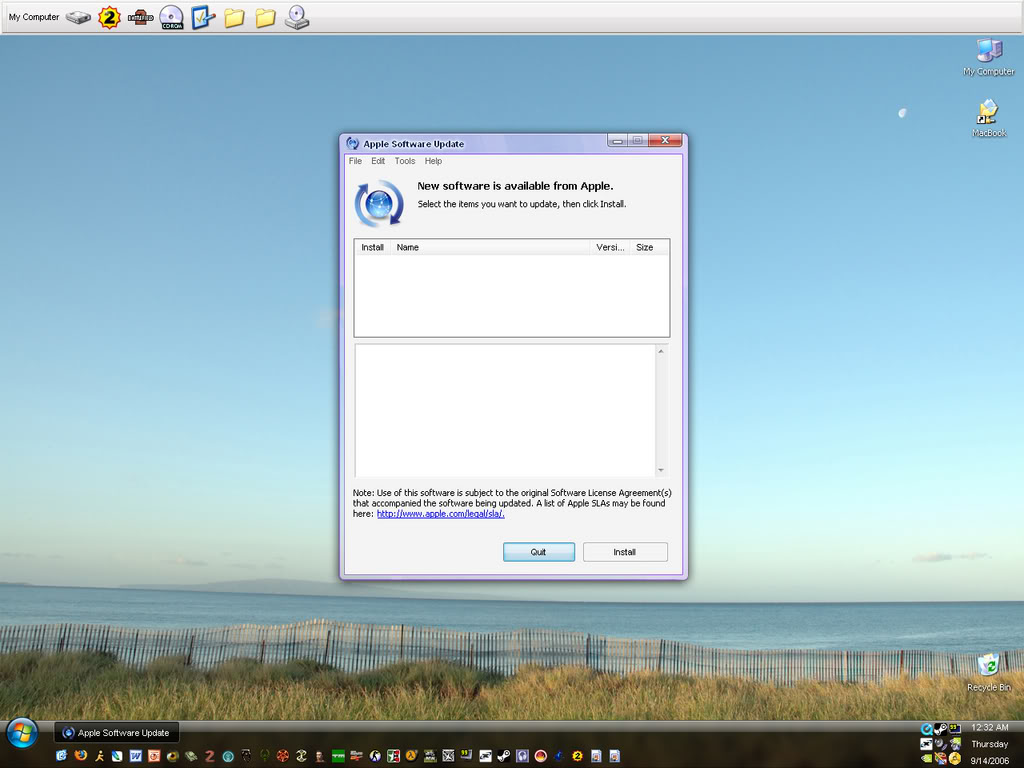The width and height of the screenshot is (1024, 768).
Task: Open the Battlefield 2 icon in top toolbar
Action: pos(140,18)
